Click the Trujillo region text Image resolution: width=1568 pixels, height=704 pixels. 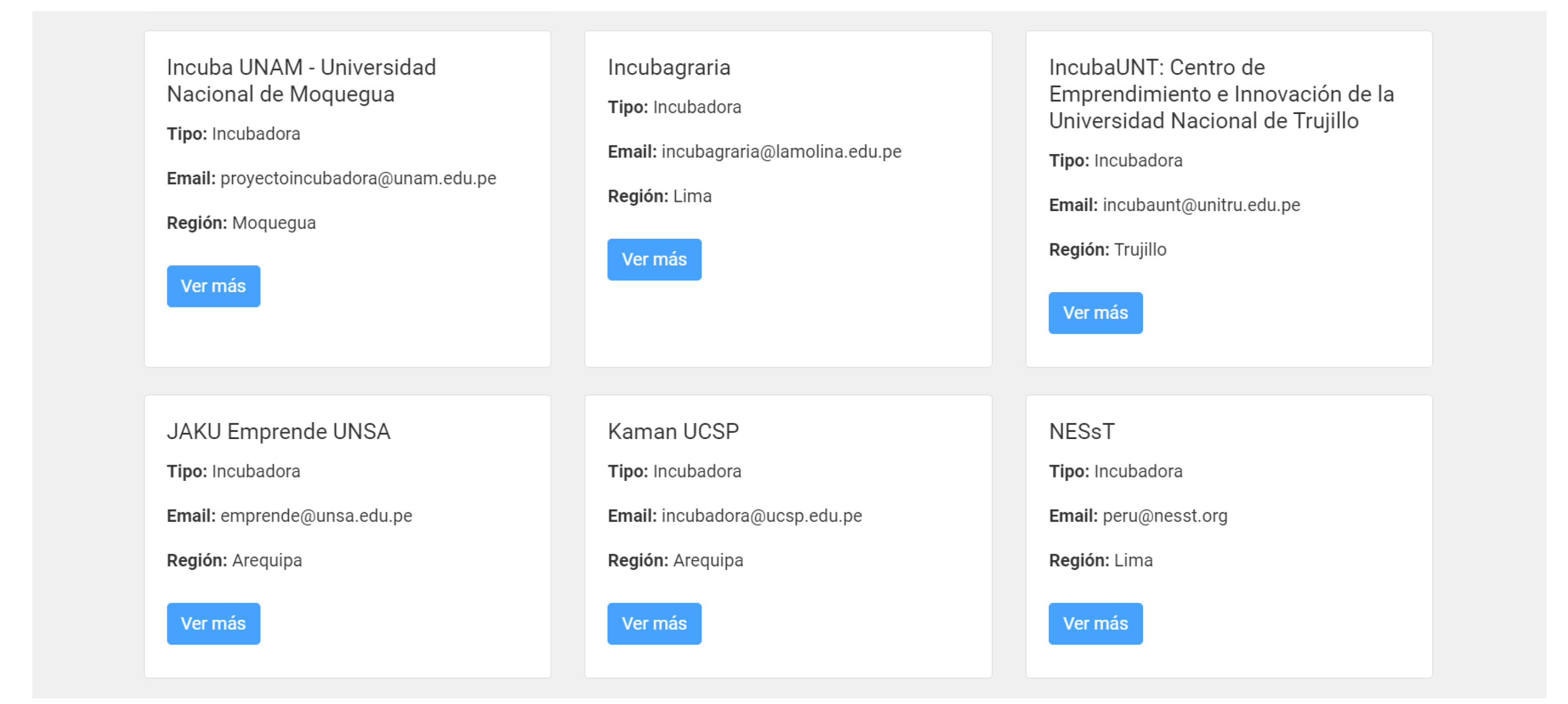point(1139,250)
